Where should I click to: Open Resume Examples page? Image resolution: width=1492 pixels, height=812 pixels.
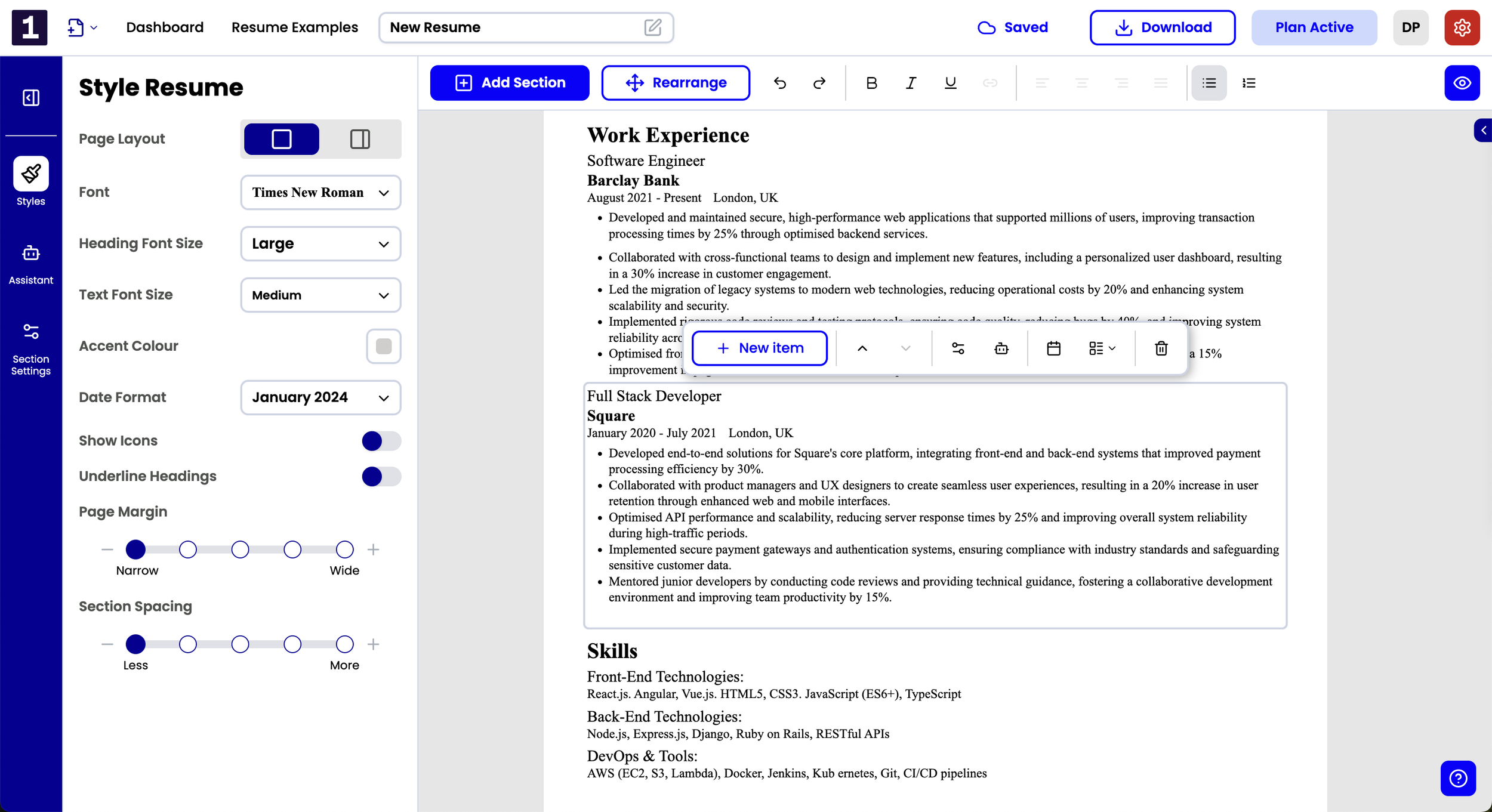point(295,27)
